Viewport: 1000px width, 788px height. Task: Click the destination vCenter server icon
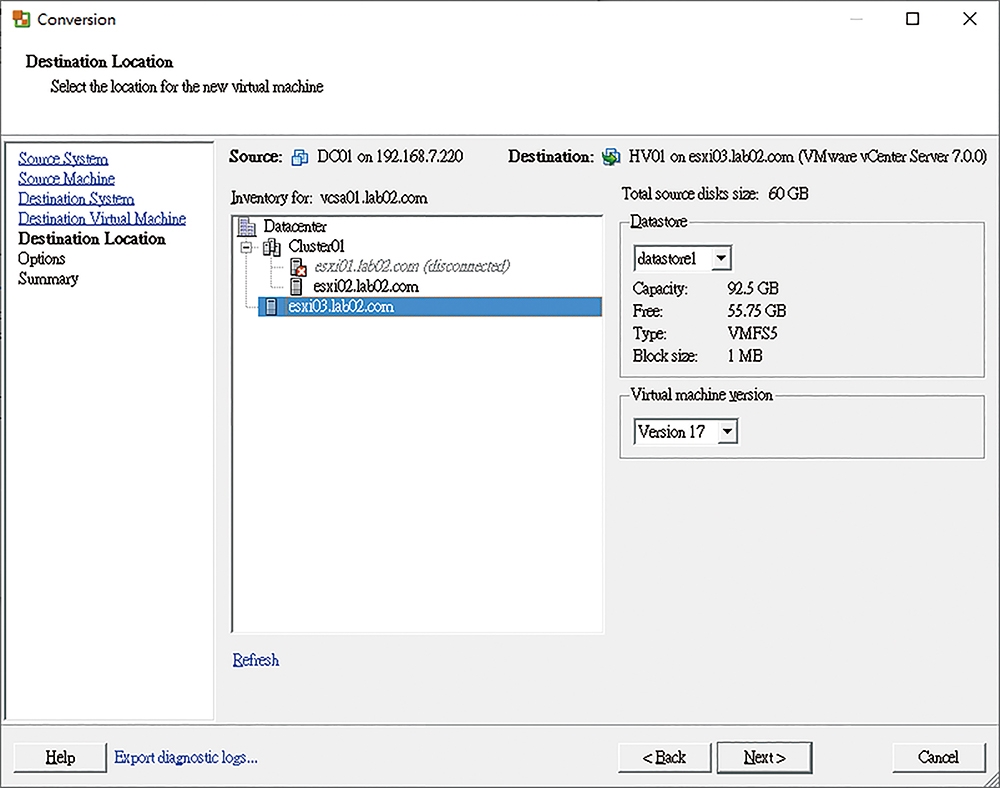611,157
